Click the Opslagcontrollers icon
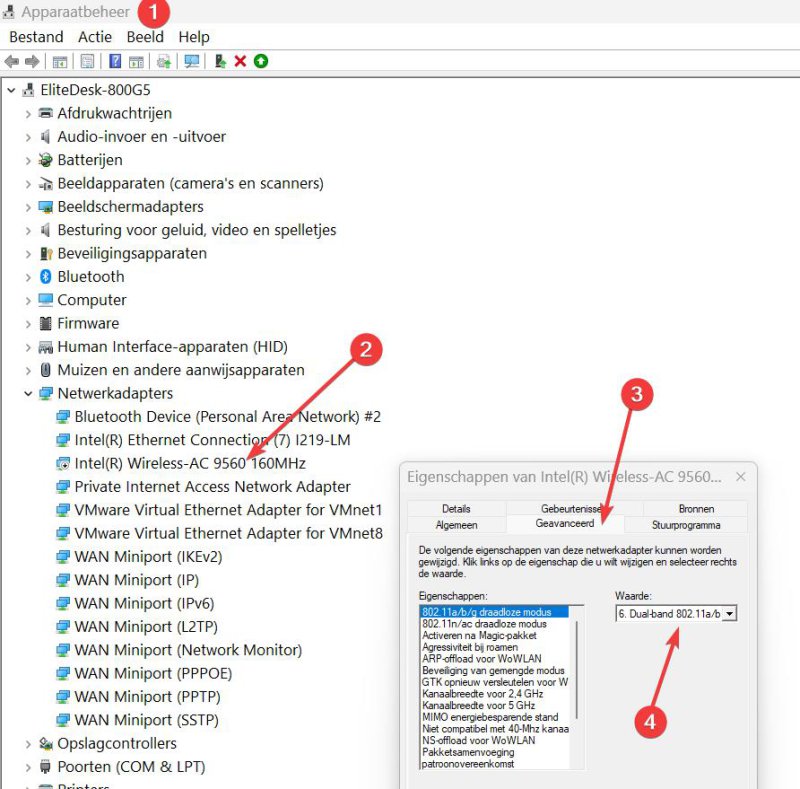Image resolution: width=800 pixels, height=789 pixels. (x=46, y=744)
